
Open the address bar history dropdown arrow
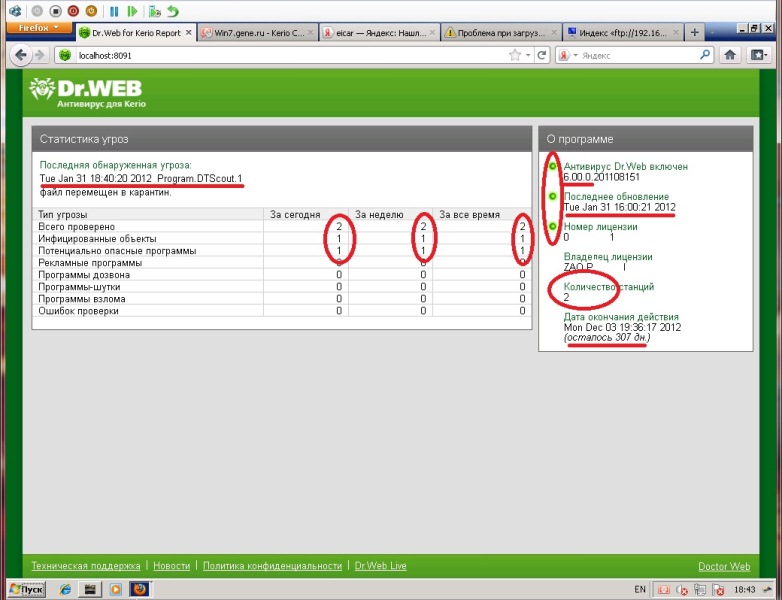tap(528, 55)
